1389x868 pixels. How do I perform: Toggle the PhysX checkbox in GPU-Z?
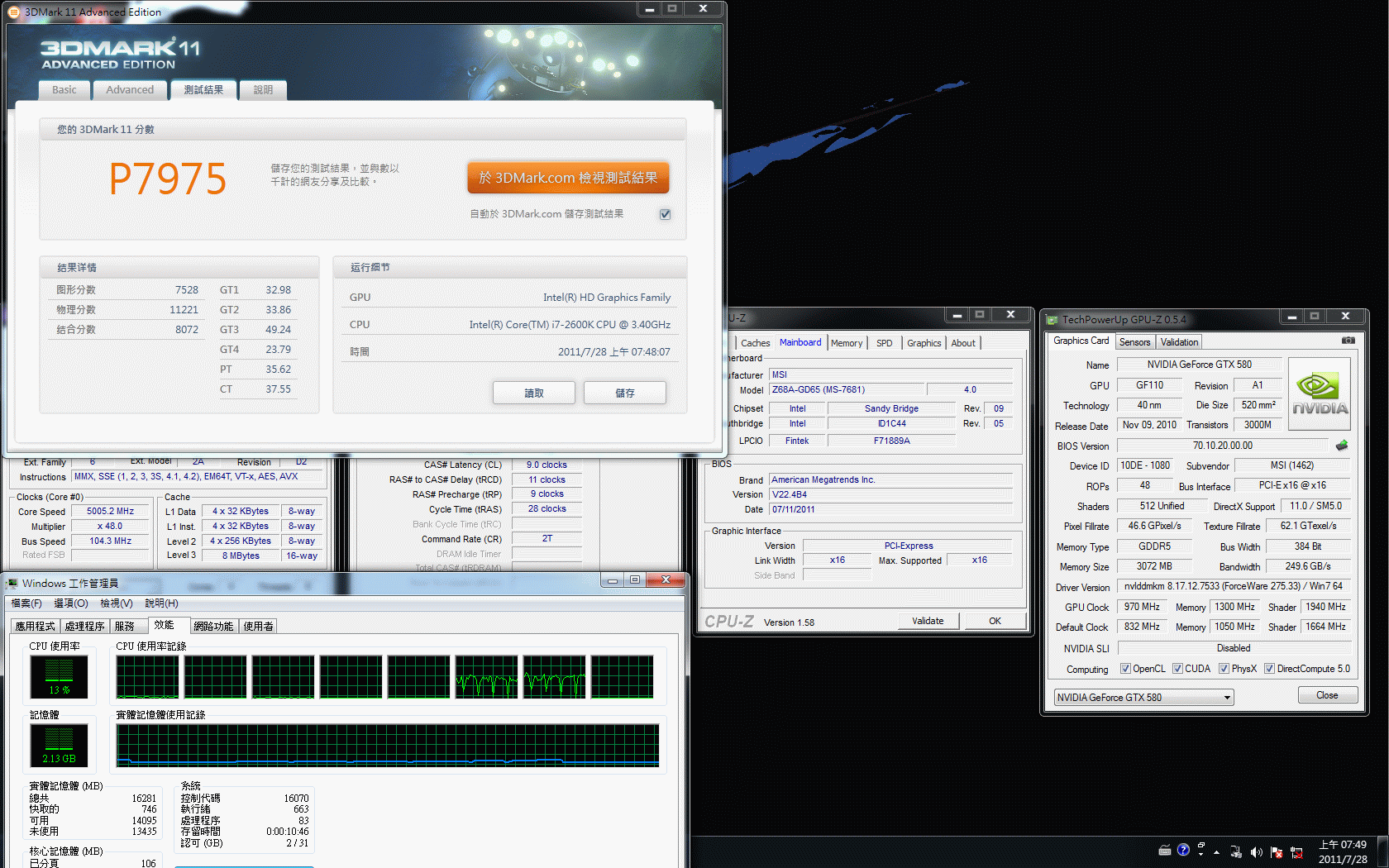[x=1224, y=669]
